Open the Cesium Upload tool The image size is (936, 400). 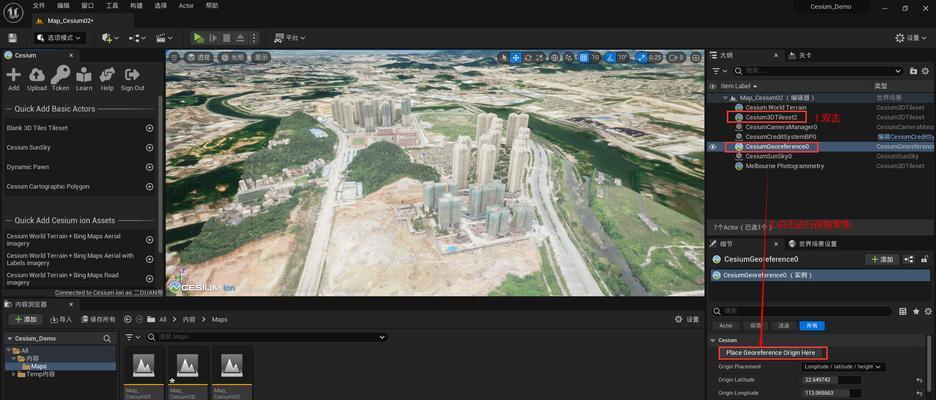(37, 79)
